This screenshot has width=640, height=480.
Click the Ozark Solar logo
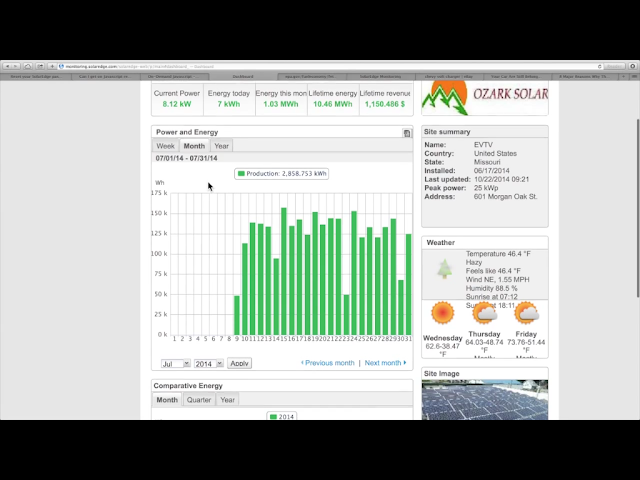click(x=485, y=98)
